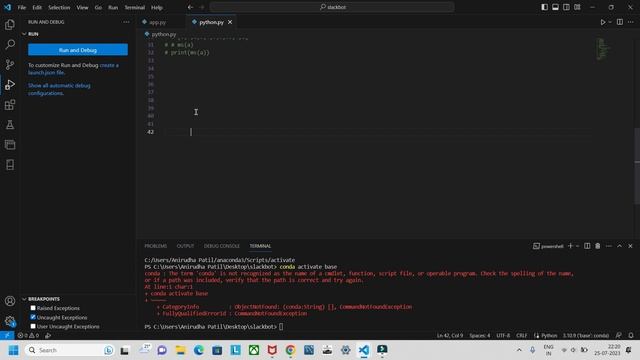Run Python file with the play icon
Screen dimensions: 640x360
[x=603, y=22]
